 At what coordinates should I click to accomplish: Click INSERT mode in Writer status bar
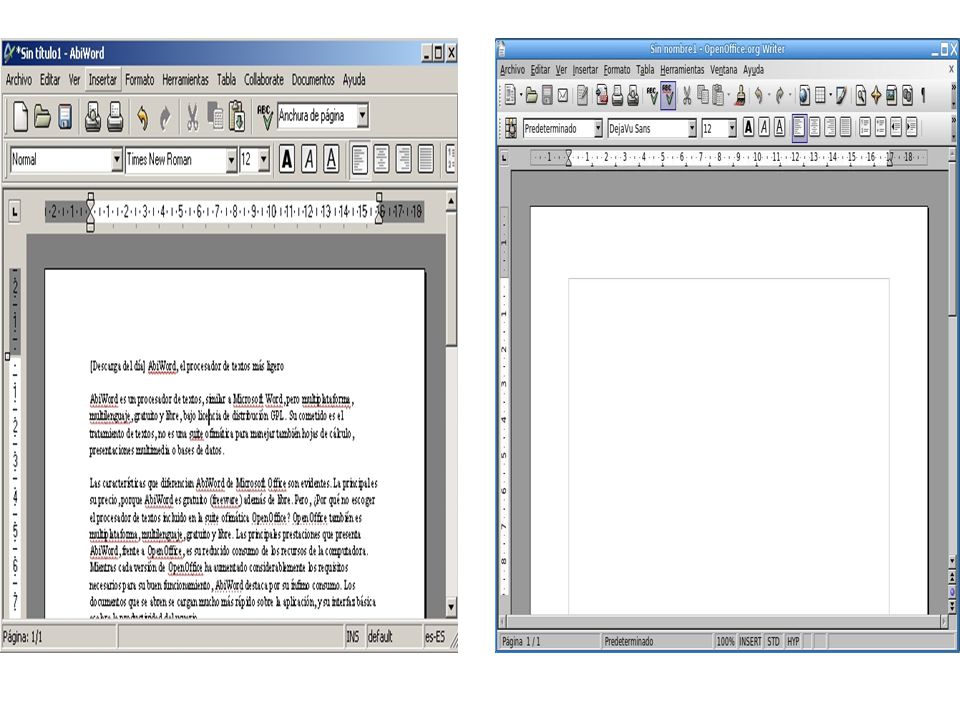[x=749, y=641]
